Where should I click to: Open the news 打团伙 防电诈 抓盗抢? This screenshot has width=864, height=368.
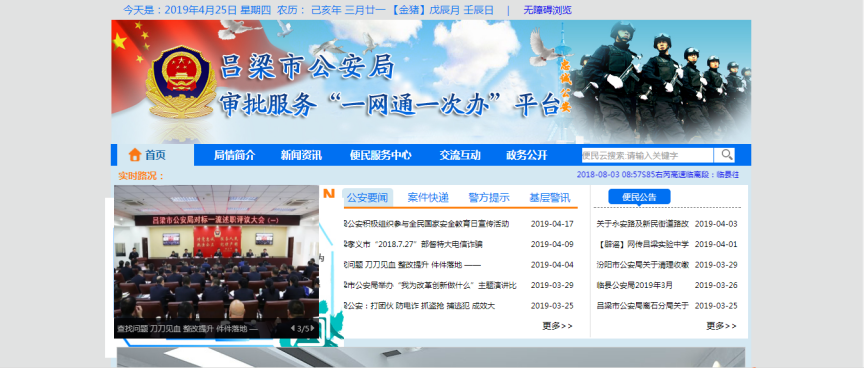(419, 306)
